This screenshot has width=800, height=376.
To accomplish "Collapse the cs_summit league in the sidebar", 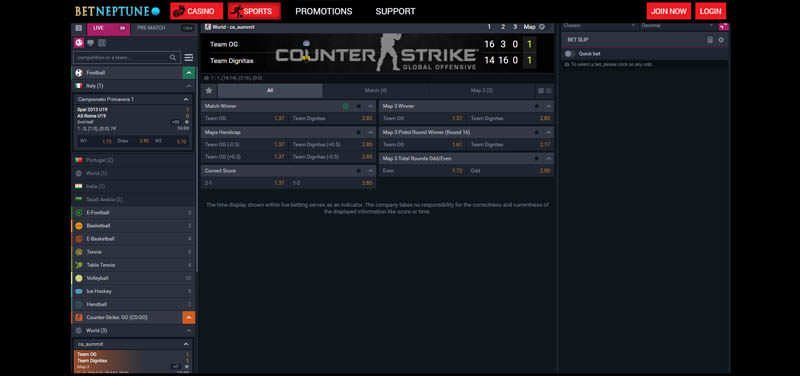I will pos(187,344).
